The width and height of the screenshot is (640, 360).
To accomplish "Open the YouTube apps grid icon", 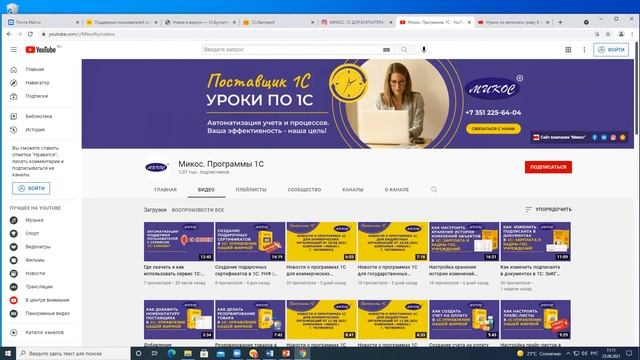I will (x=568, y=49).
